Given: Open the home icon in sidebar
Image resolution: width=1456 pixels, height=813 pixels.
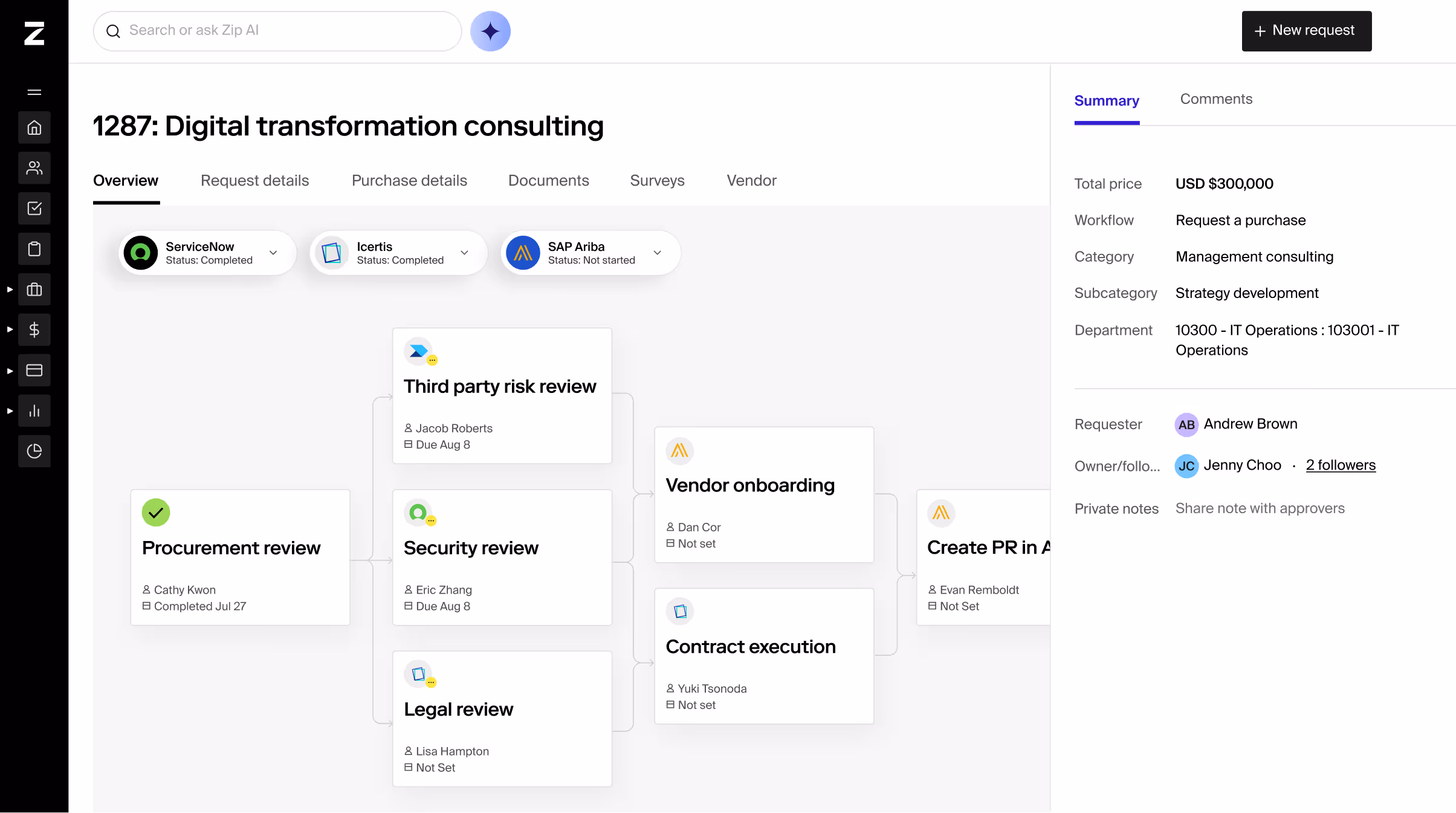Looking at the screenshot, I should (x=34, y=128).
